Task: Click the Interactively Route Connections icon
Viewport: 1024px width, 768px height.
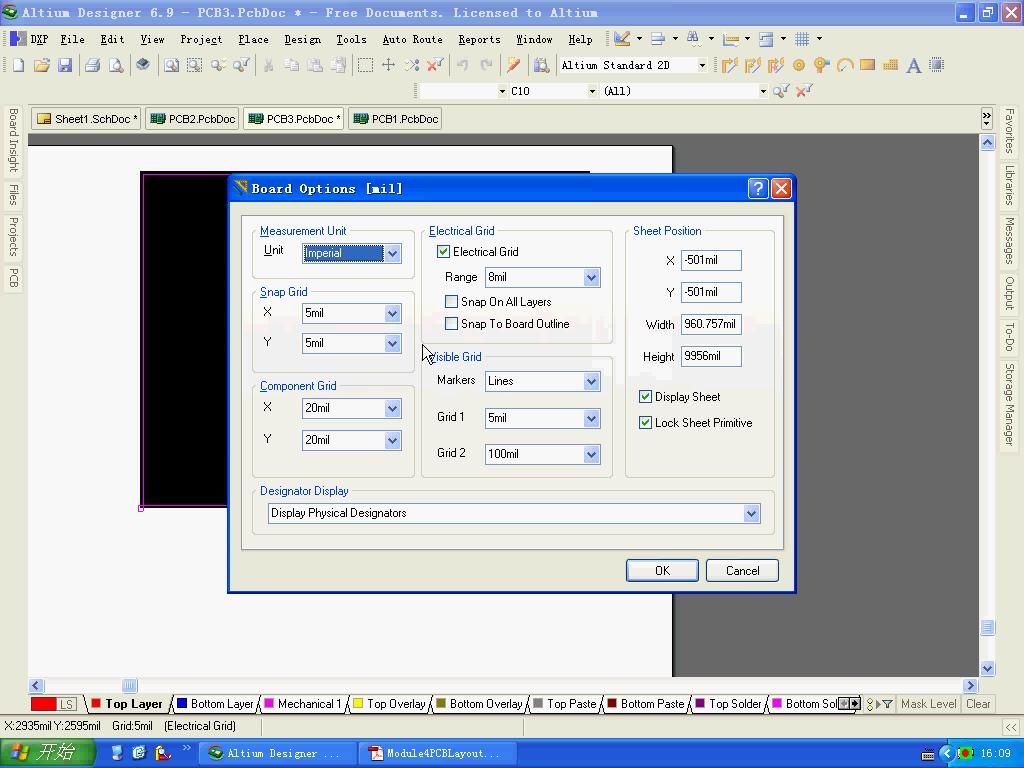Action: point(729,65)
